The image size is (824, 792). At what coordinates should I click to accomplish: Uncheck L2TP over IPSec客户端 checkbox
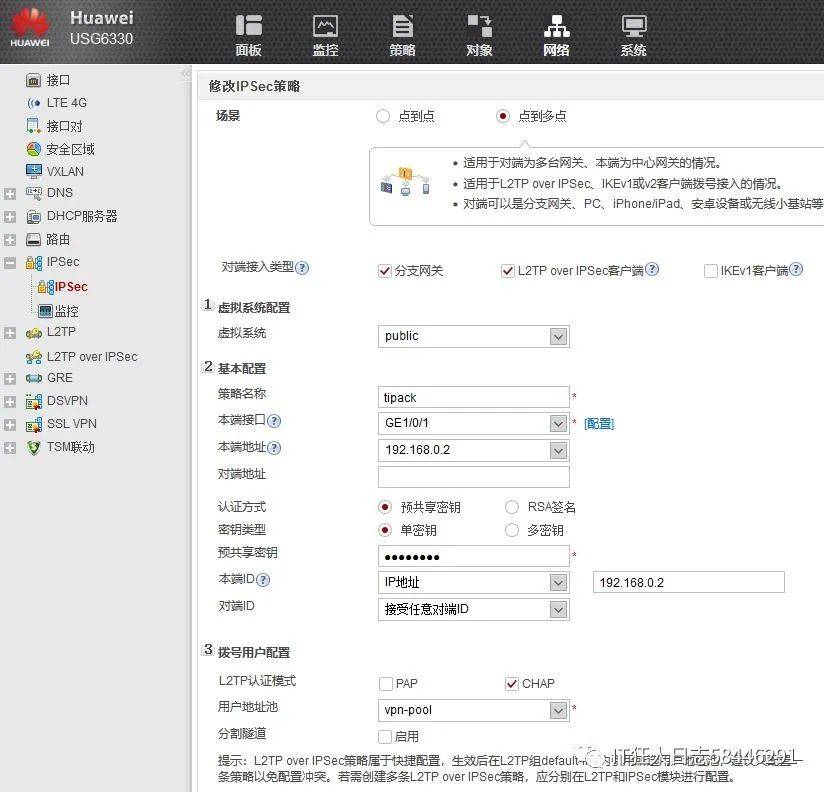(508, 271)
